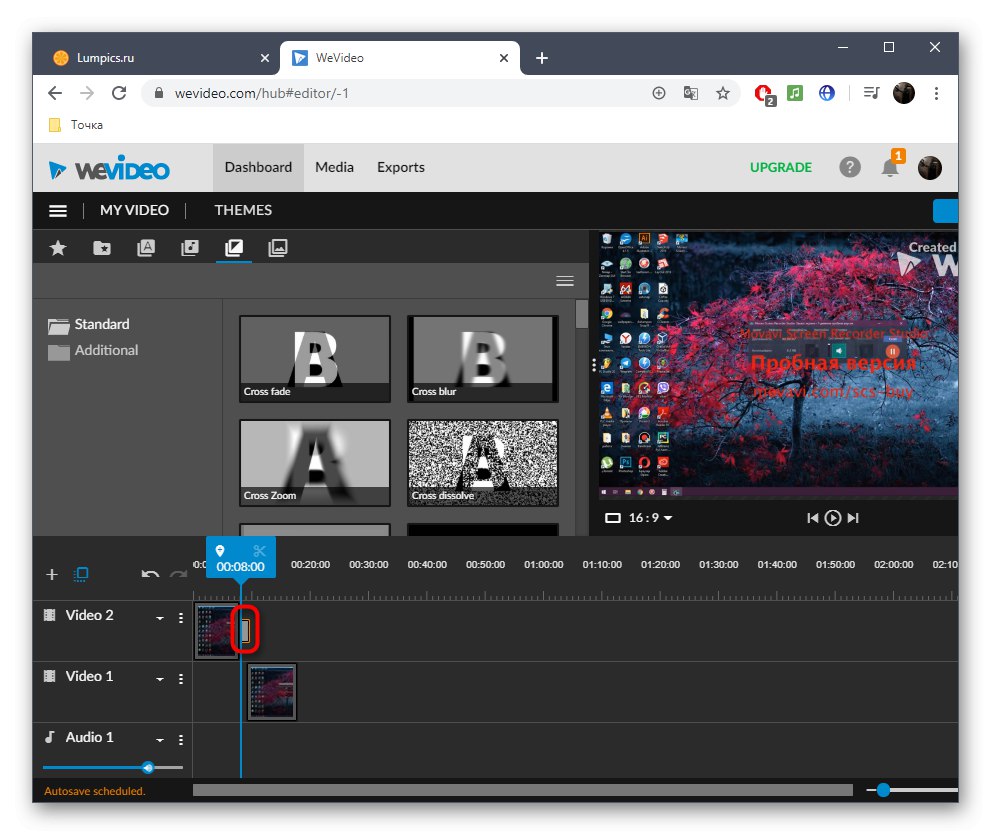Screen dimensions: 991x835
Task: Click the undo icon above the timeline
Action: [150, 574]
